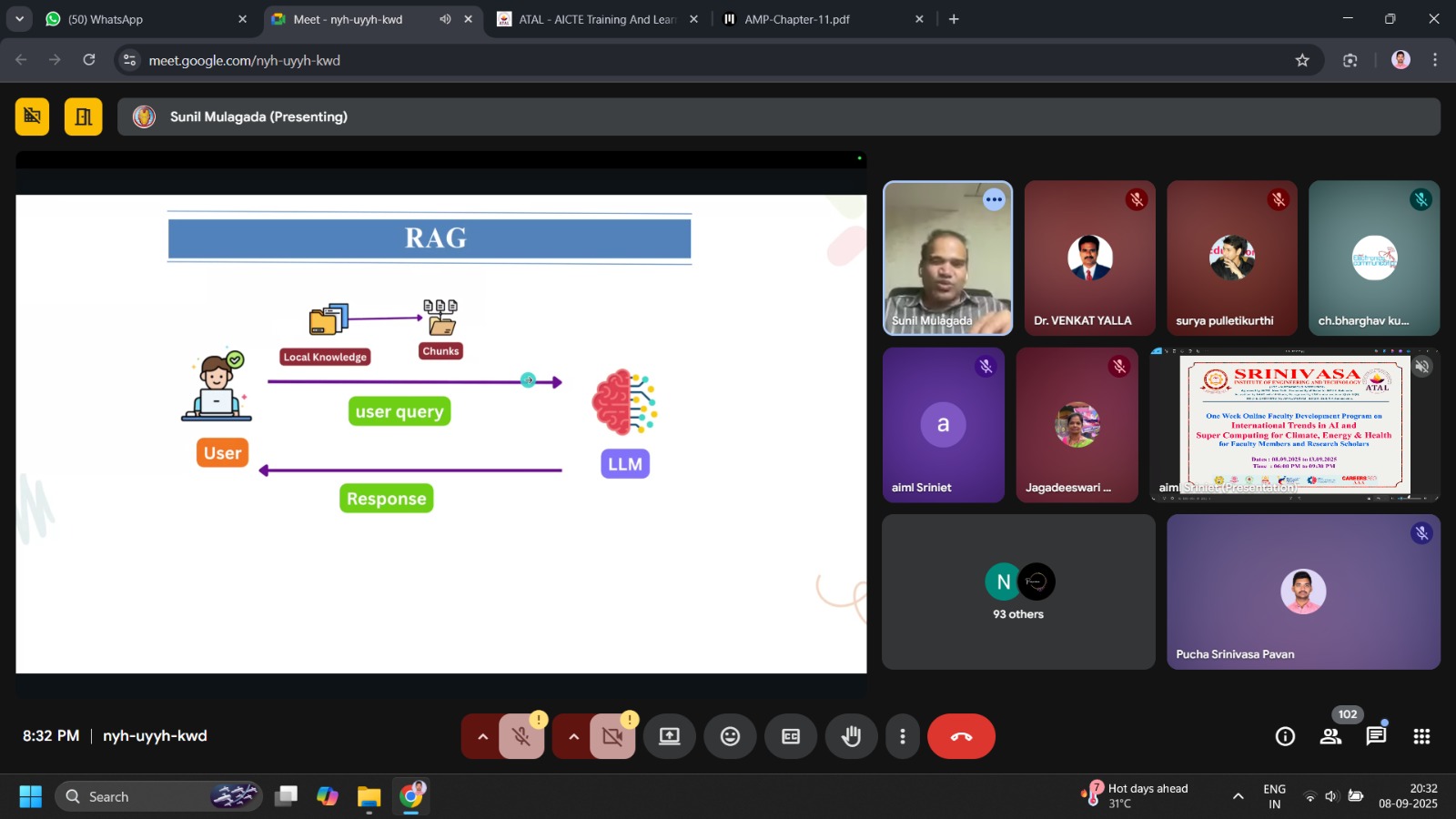The height and width of the screenshot is (819, 1456).
Task: Select Dr. VENKAT YALLA participant tile
Action: 1090,258
